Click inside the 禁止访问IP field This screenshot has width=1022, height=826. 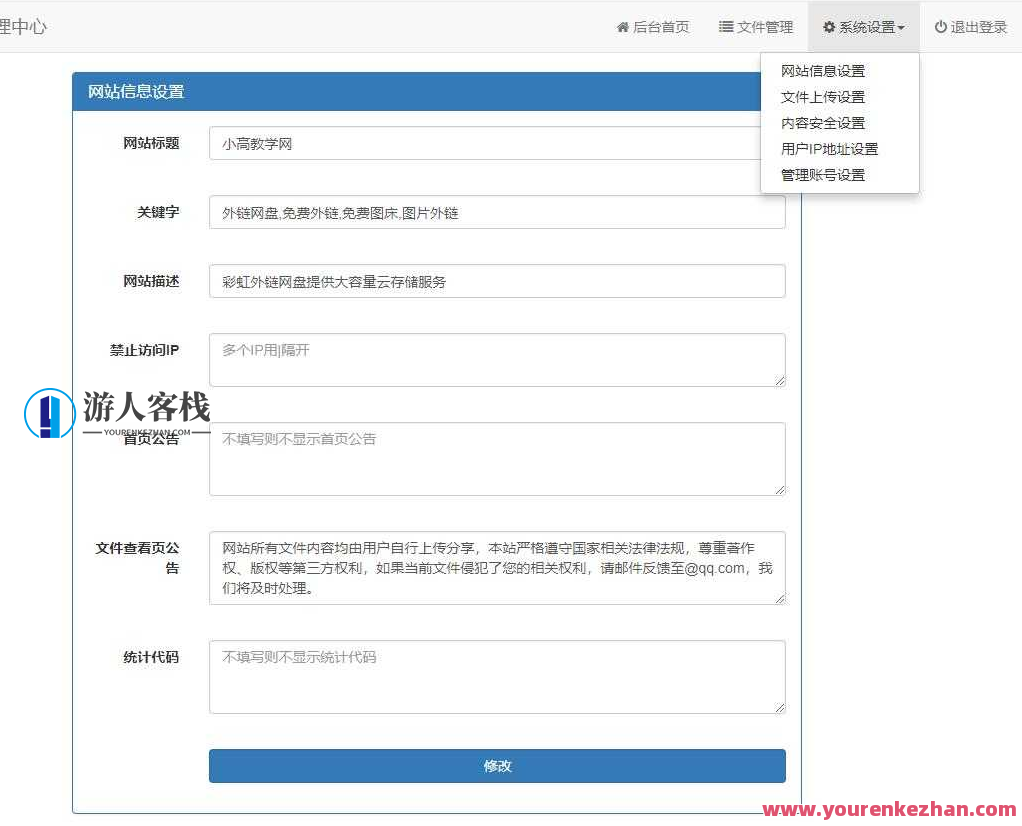[x=497, y=358]
